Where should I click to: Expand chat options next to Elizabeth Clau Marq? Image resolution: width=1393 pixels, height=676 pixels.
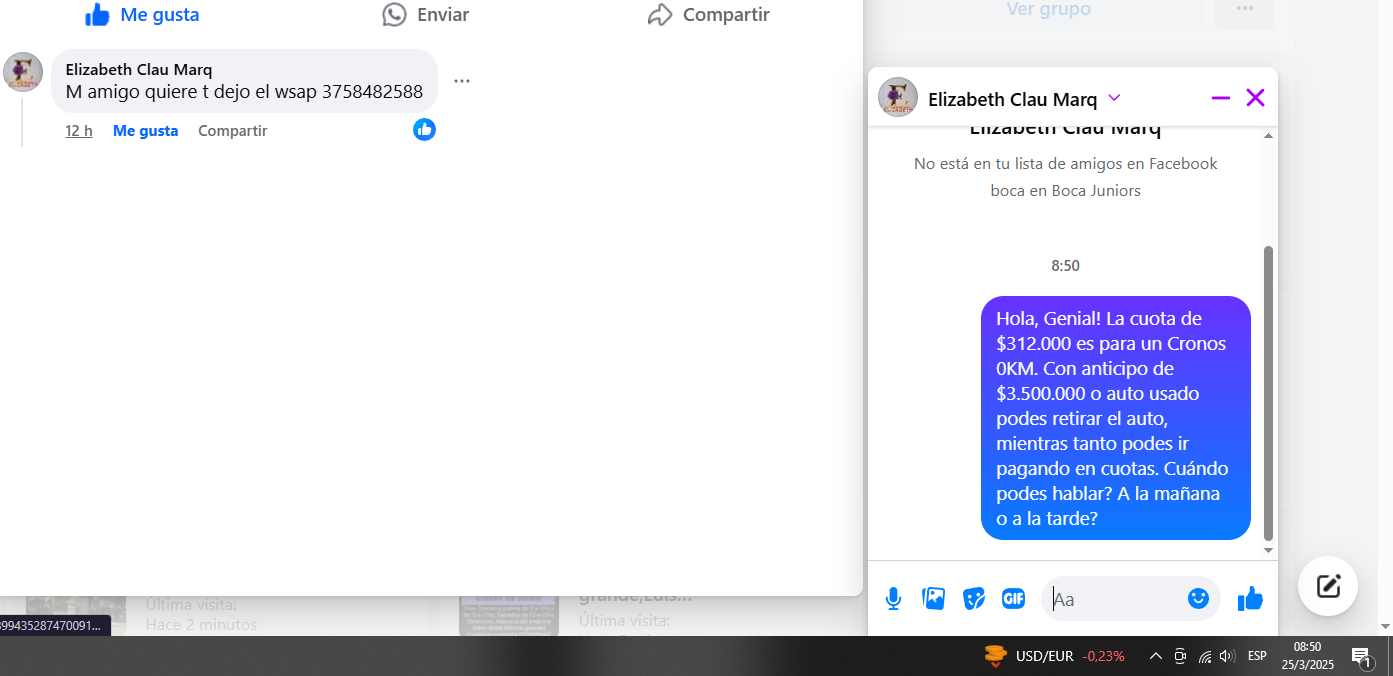pos(1114,98)
